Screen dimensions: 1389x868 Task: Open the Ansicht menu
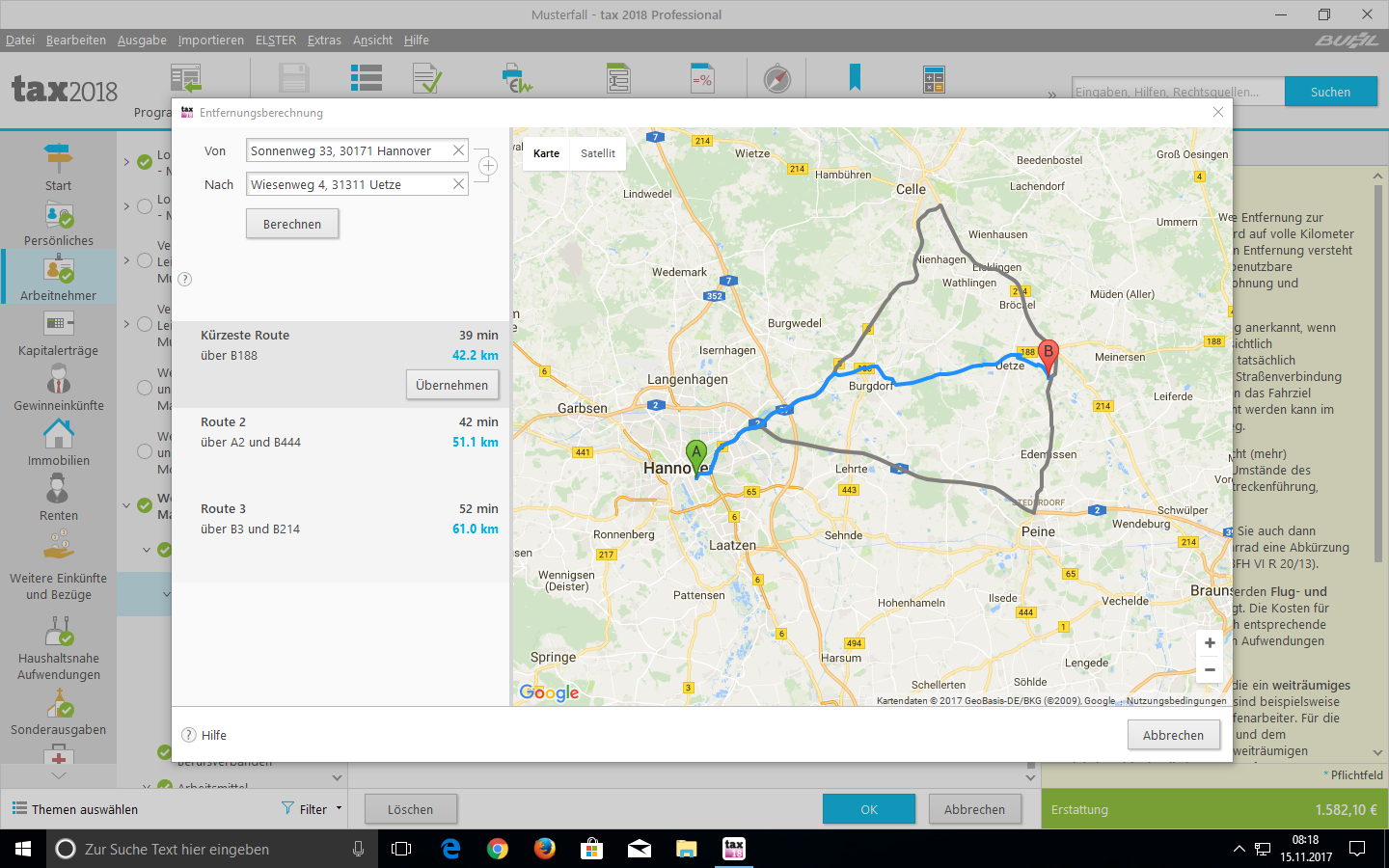(x=372, y=41)
